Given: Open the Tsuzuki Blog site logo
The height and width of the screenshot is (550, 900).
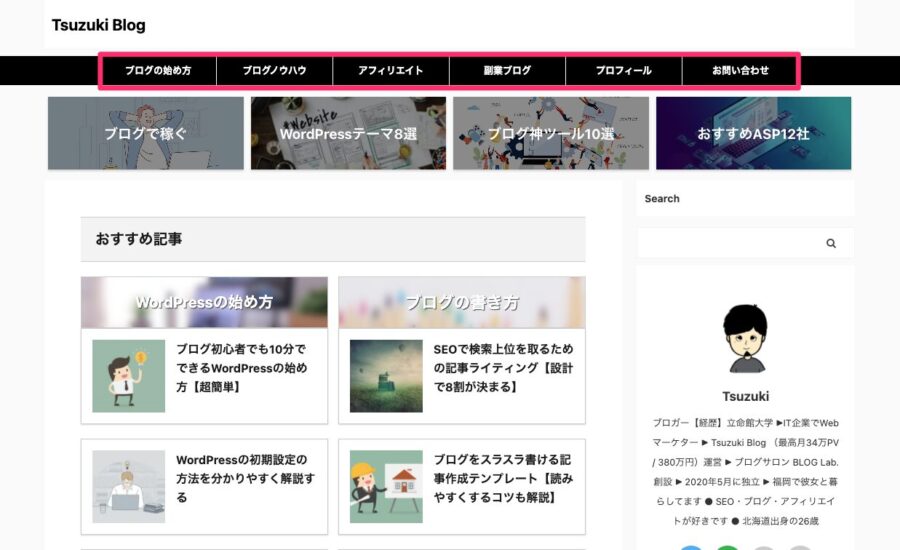Looking at the screenshot, I should pyautogui.click(x=99, y=25).
